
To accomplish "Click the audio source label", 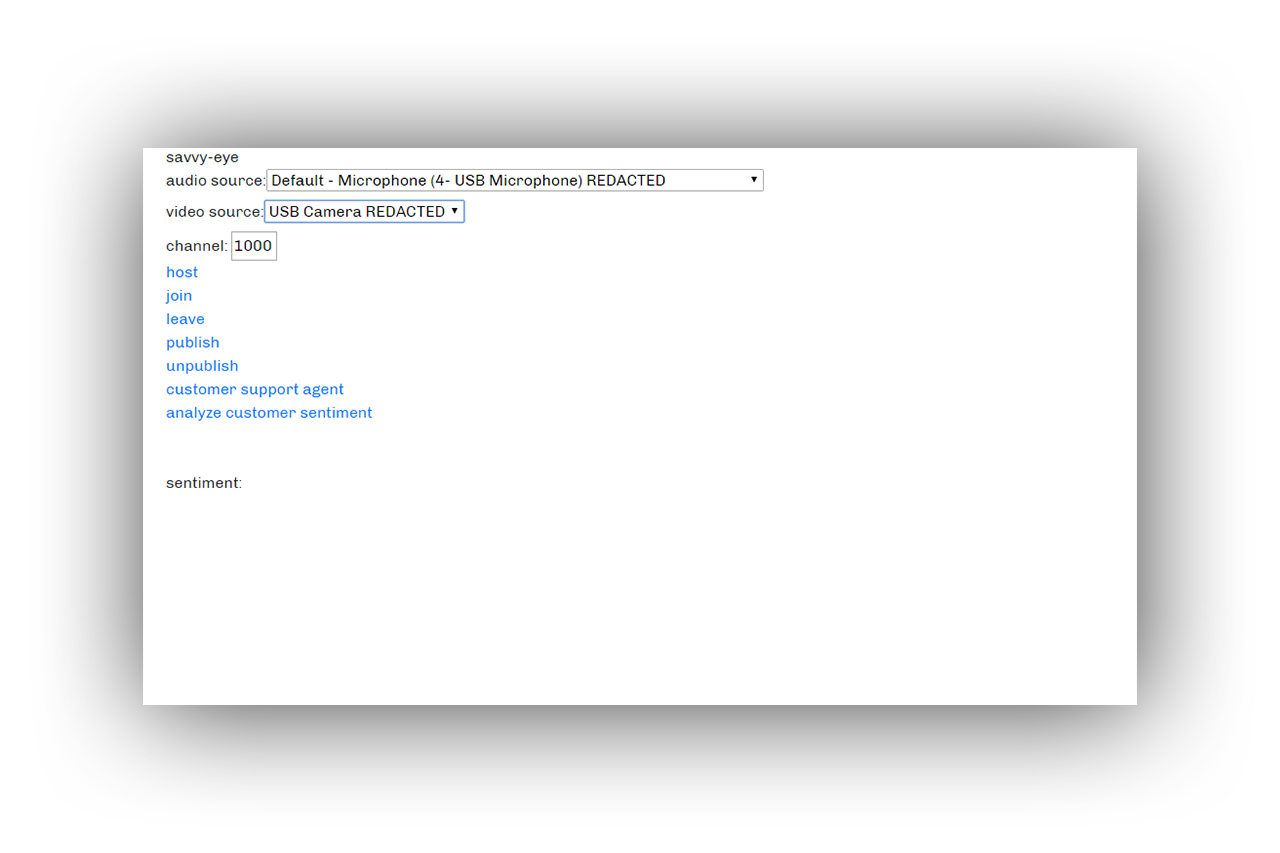I will (x=216, y=181).
